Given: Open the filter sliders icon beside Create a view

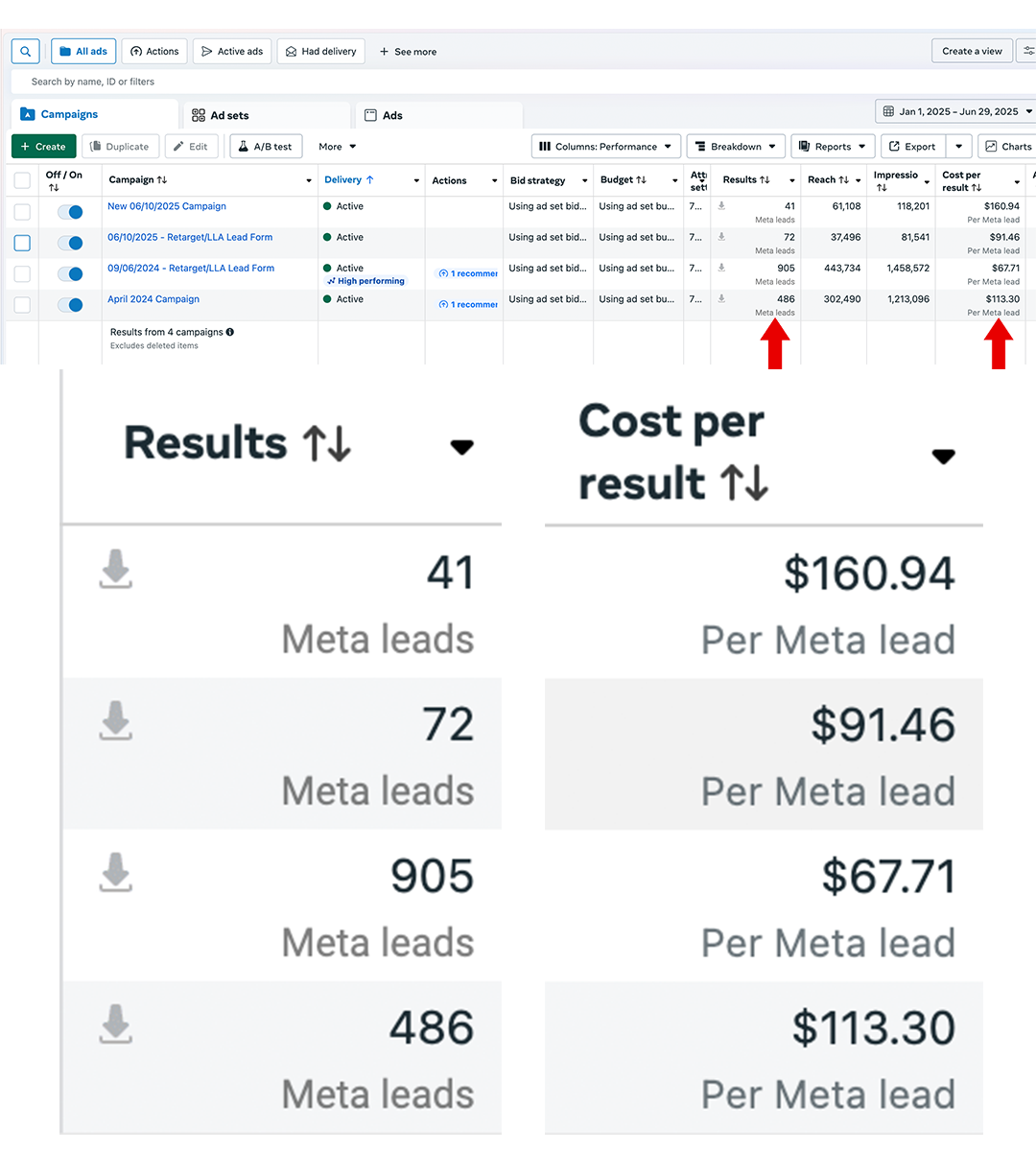Looking at the screenshot, I should [x=1027, y=52].
